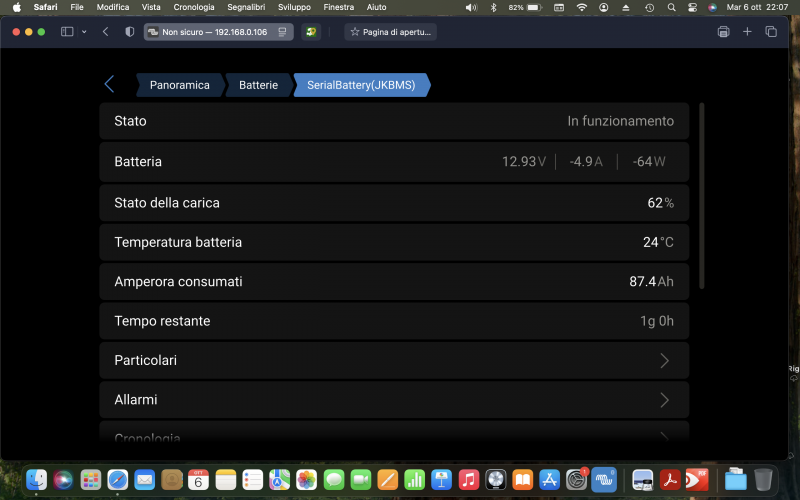Click the battery voltage 12.93 V
Screen dimensions: 800x500
(524, 162)
